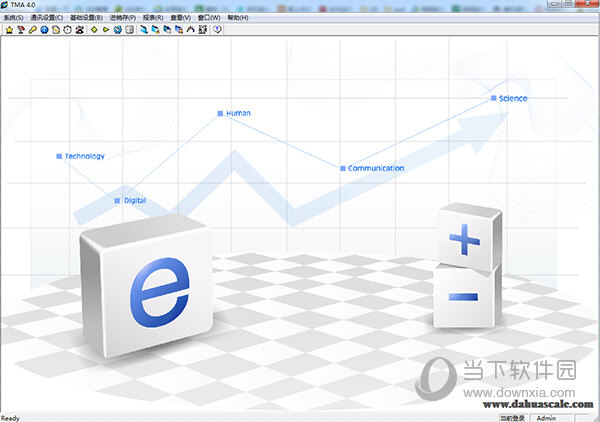
Task: Click the blue folder icon with yellow corner
Action: coord(156,29)
